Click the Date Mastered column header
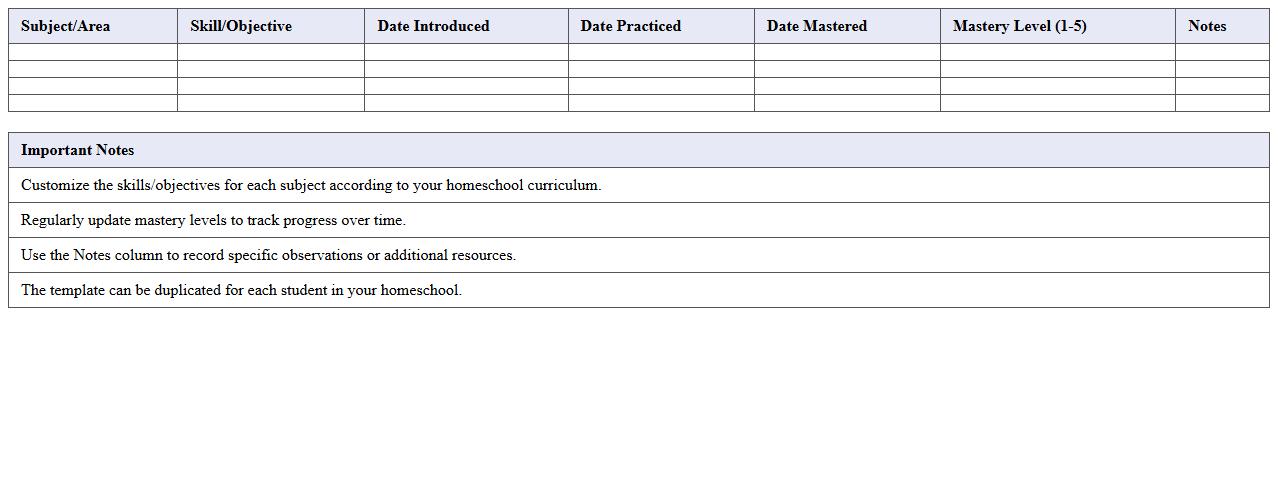Viewport: 1278px width, 501px height. pyautogui.click(x=816, y=26)
